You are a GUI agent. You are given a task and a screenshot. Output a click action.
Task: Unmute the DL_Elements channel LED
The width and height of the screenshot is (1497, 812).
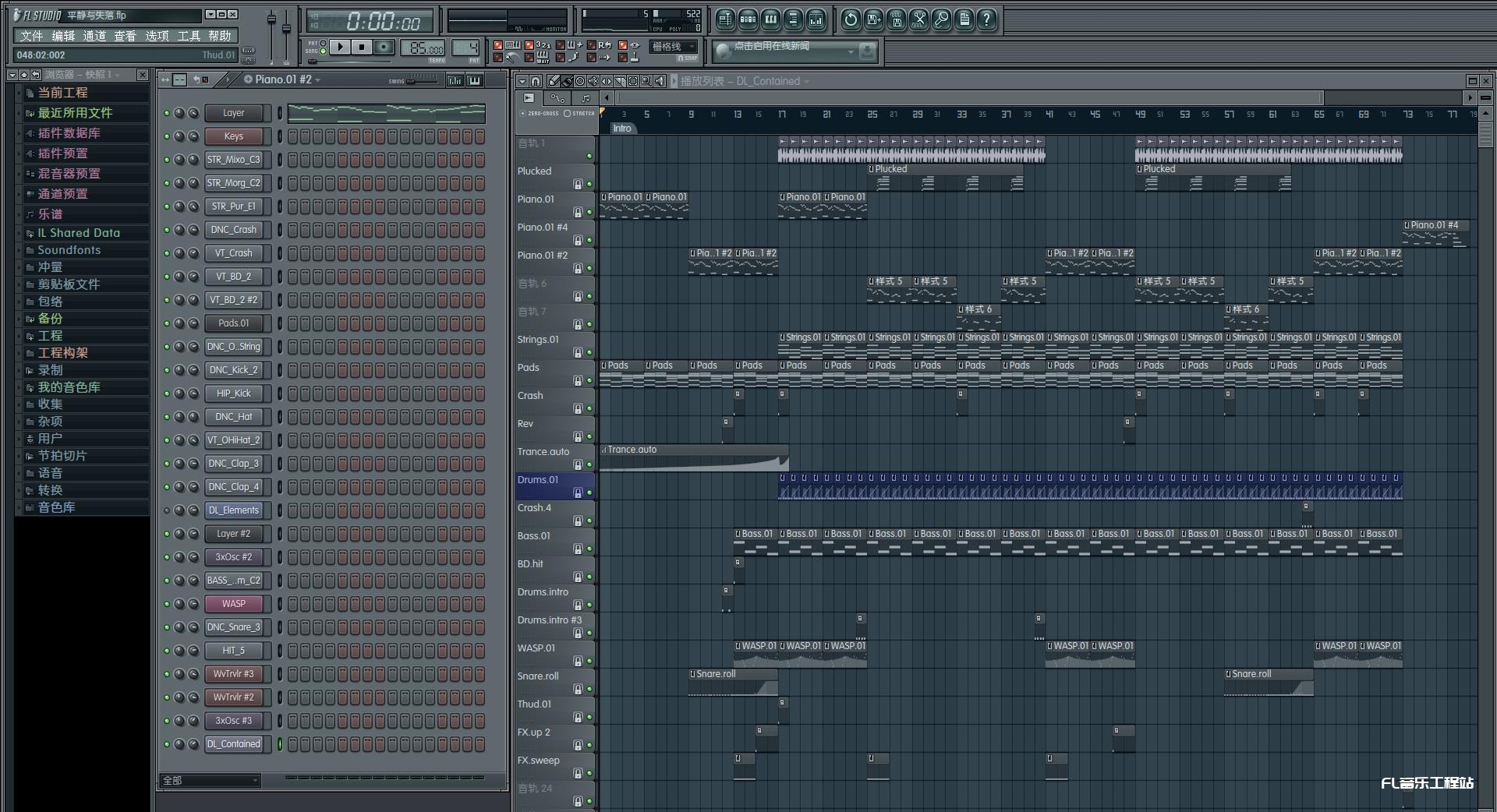pos(166,510)
